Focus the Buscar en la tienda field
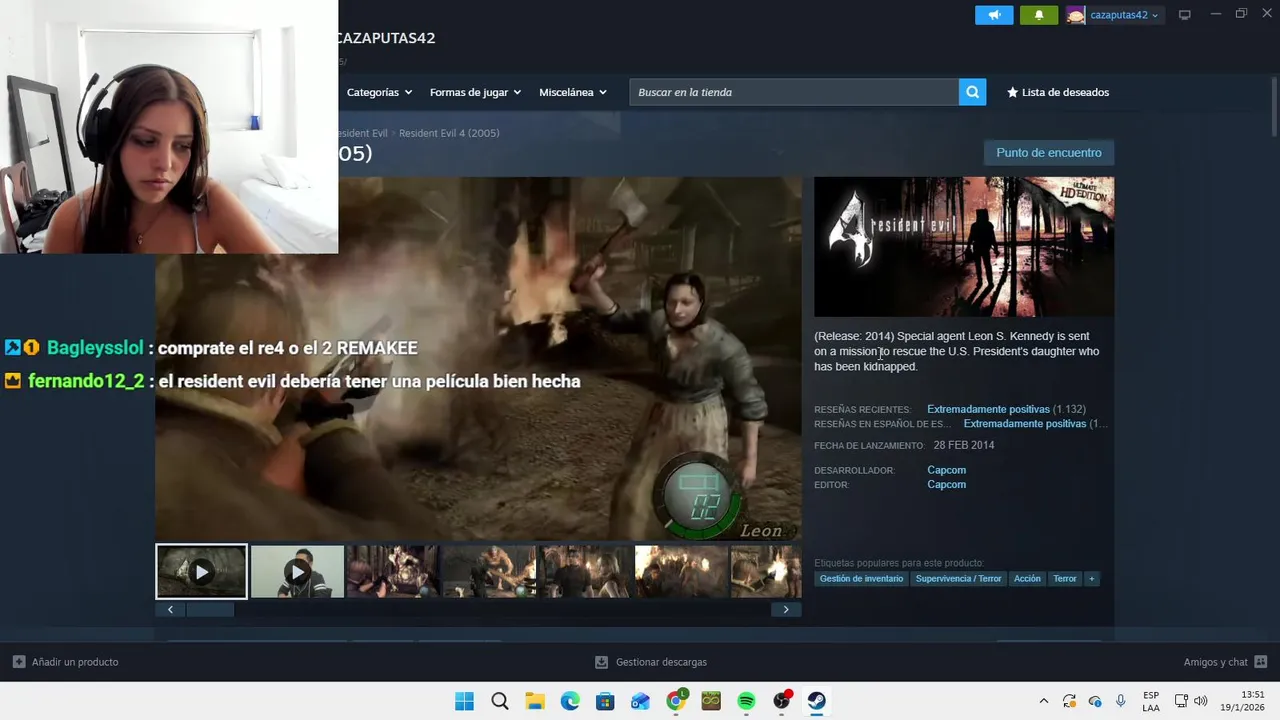This screenshot has height=720, width=1280. [x=794, y=92]
